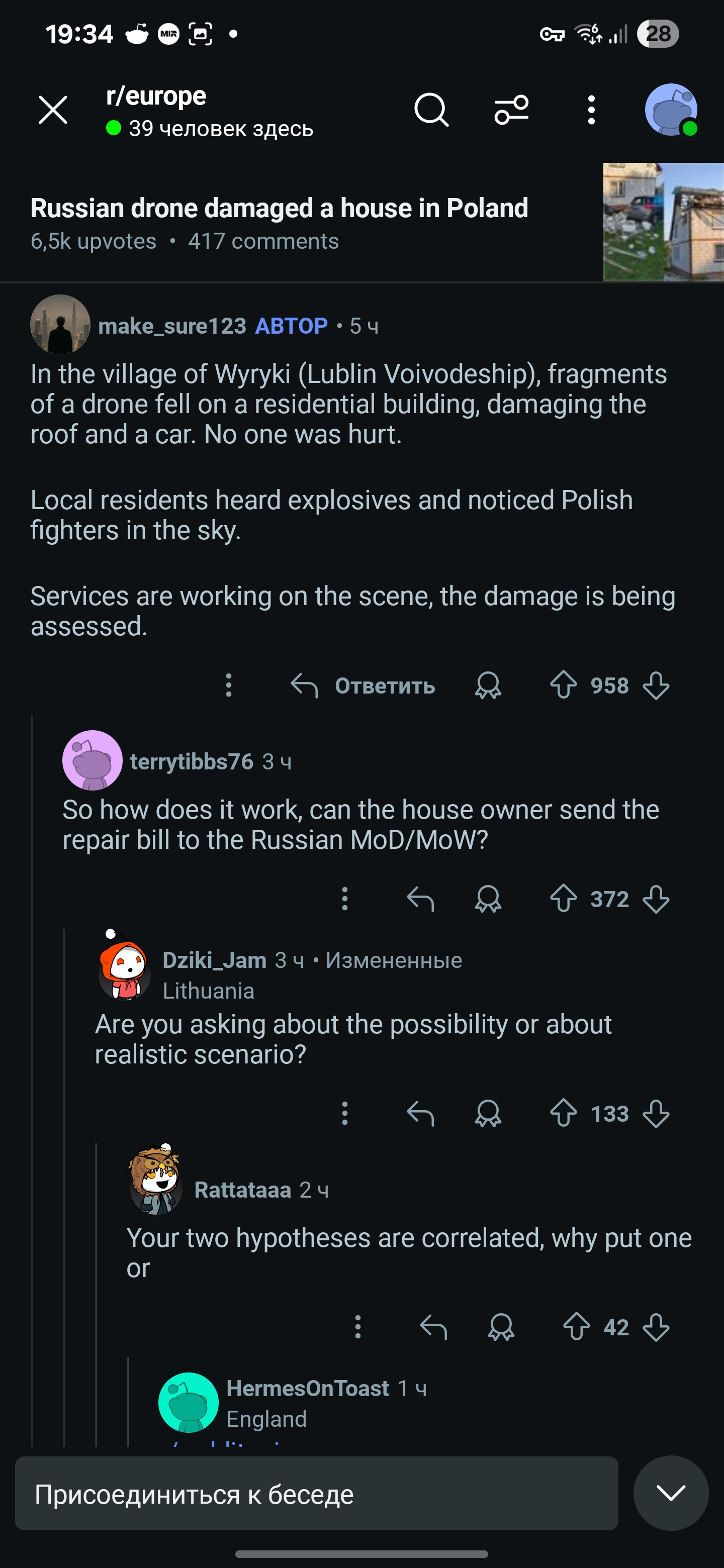724x1568 pixels.
Task: Open the comment sort options icon
Action: point(511,110)
